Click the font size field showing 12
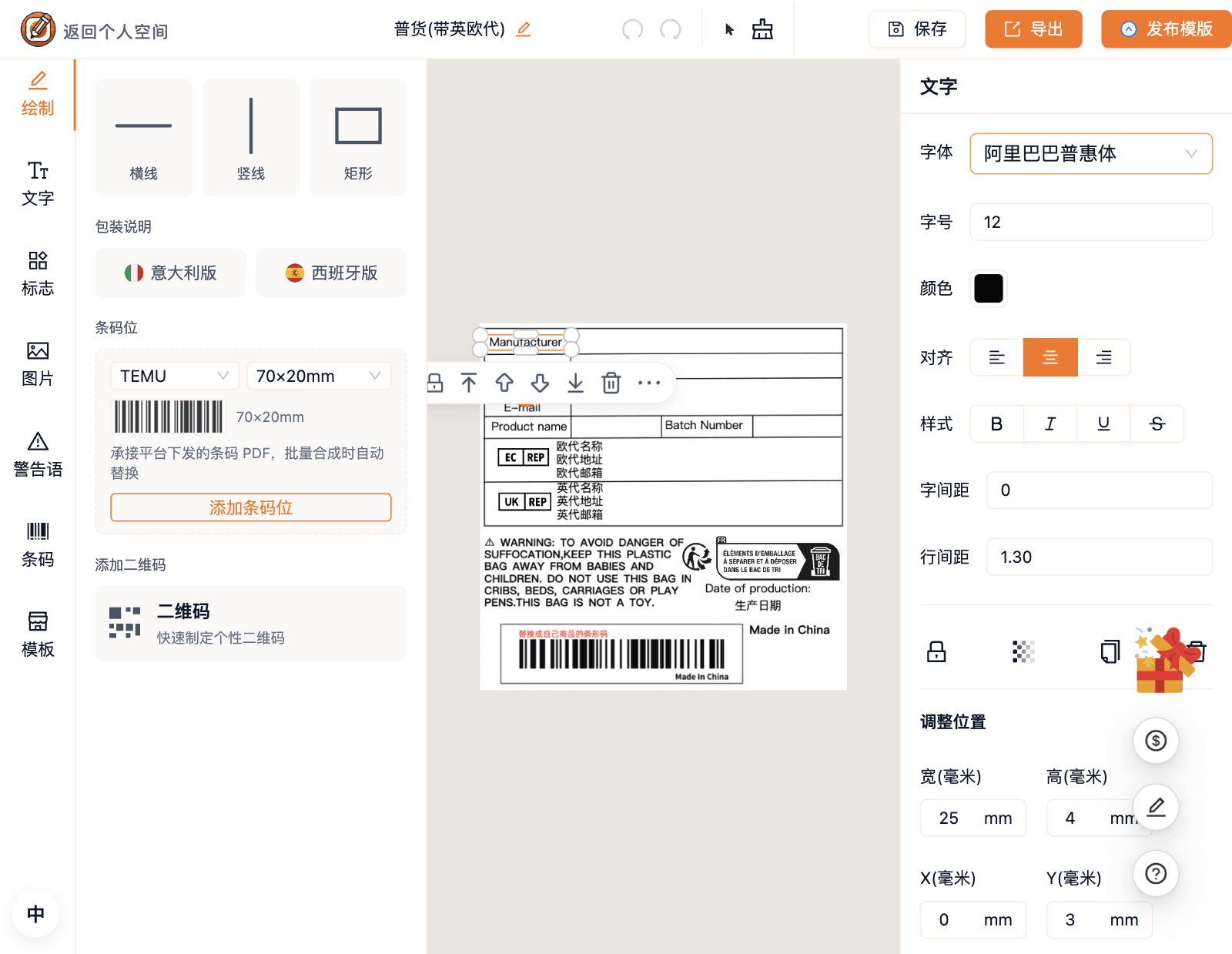Image resolution: width=1232 pixels, height=954 pixels. click(x=1091, y=222)
